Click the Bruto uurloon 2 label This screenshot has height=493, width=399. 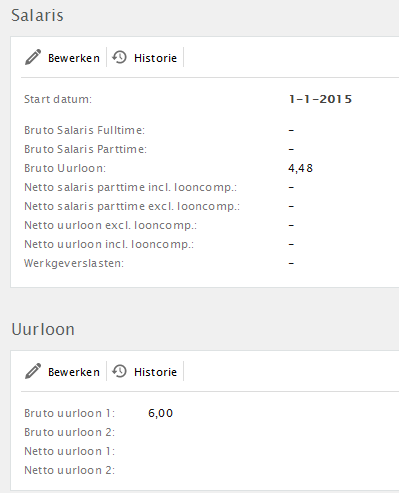[x=69, y=432]
